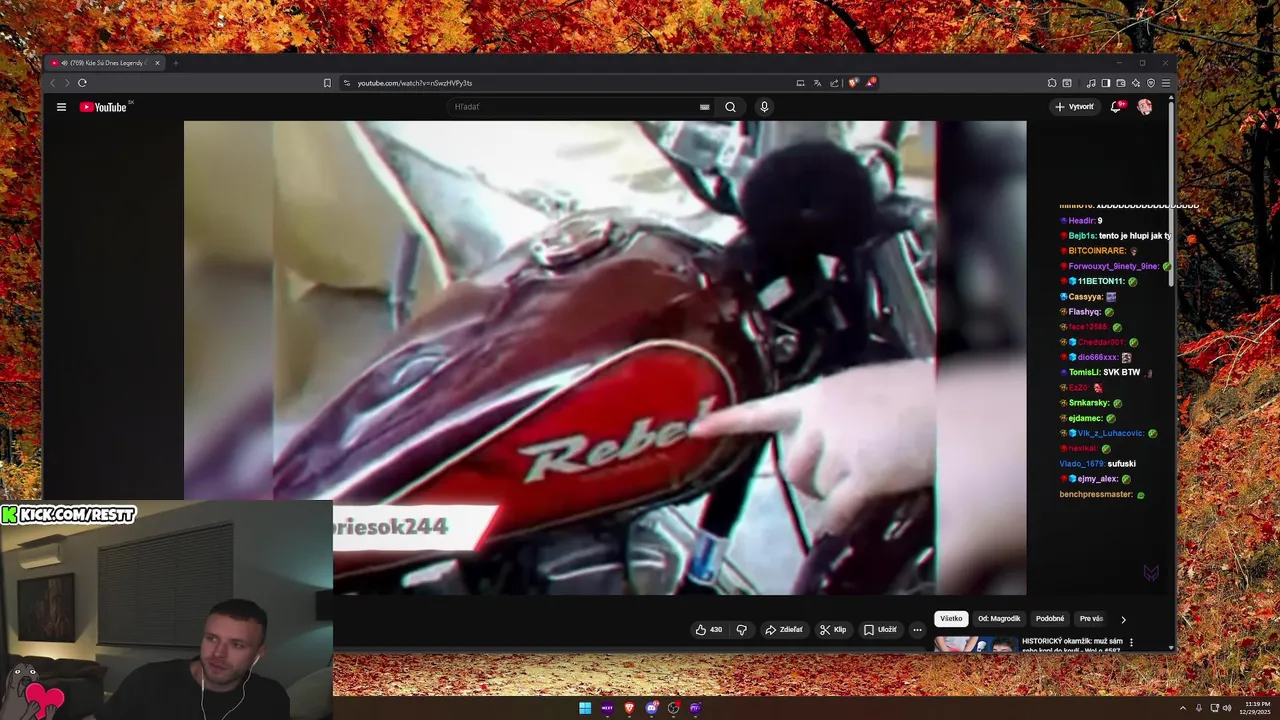Open Windows Start menu
Viewport: 1280px width, 720px height.
(585, 708)
